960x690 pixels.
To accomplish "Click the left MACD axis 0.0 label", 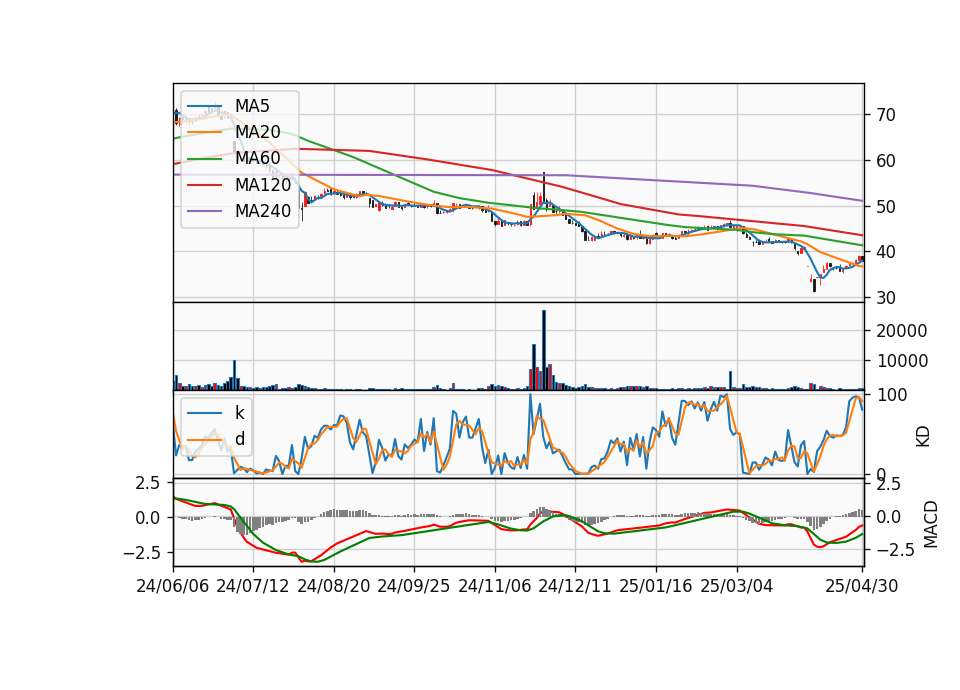I will coord(148,518).
